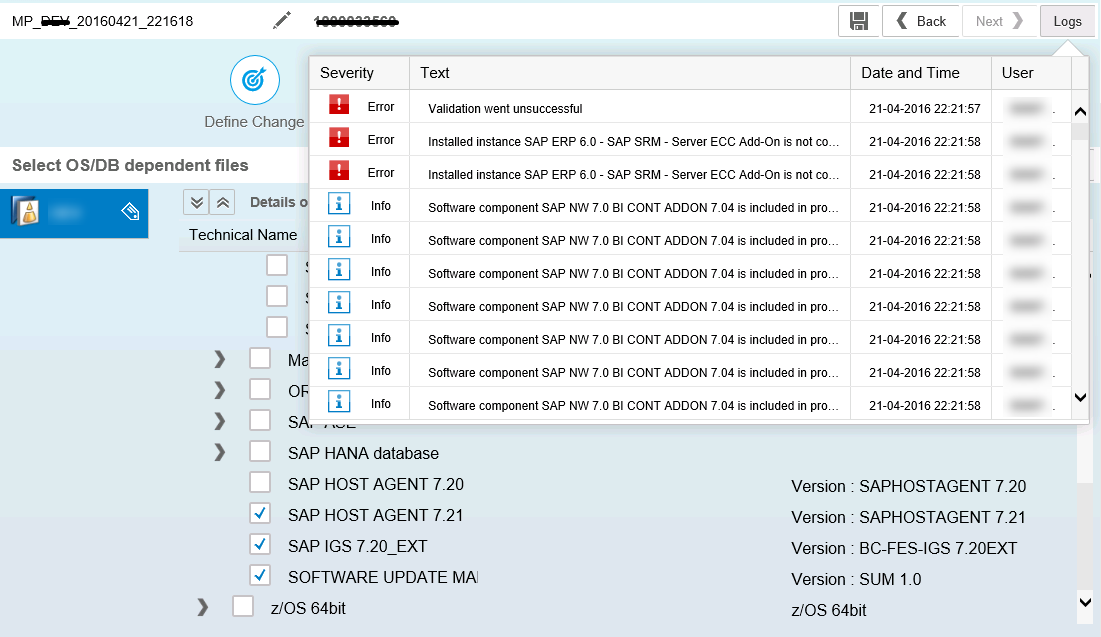Click the down arrow of the file list scrollbar
The height and width of the screenshot is (637, 1101).
coord(1086,602)
